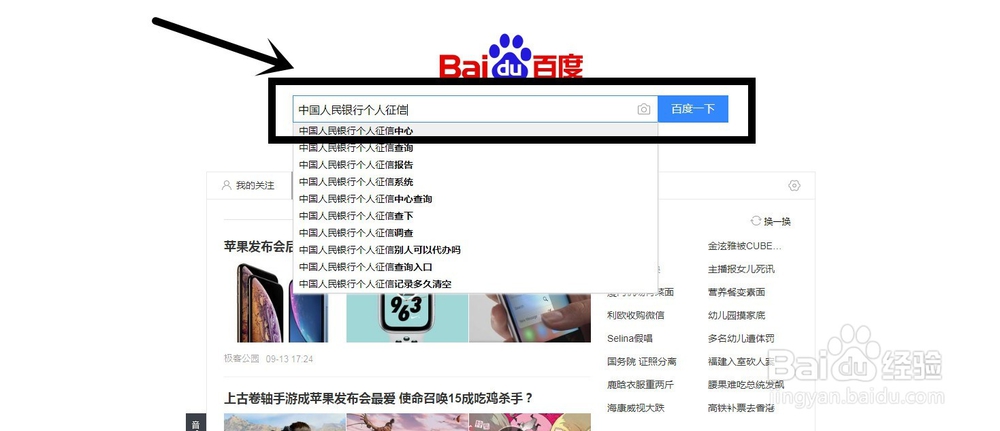Open hot topic 多名幼儿遭体罚
Image resolution: width=1000 pixels, height=431 pixels.
point(741,338)
